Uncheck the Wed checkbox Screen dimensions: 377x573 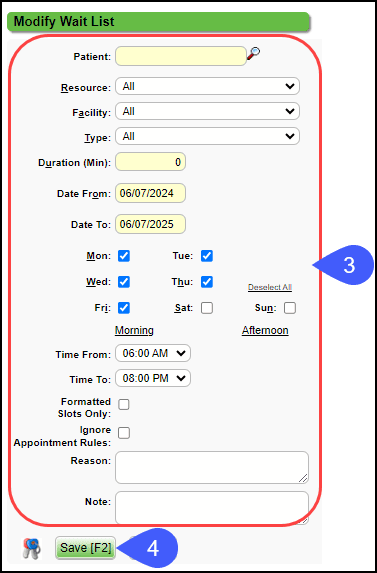tap(124, 282)
